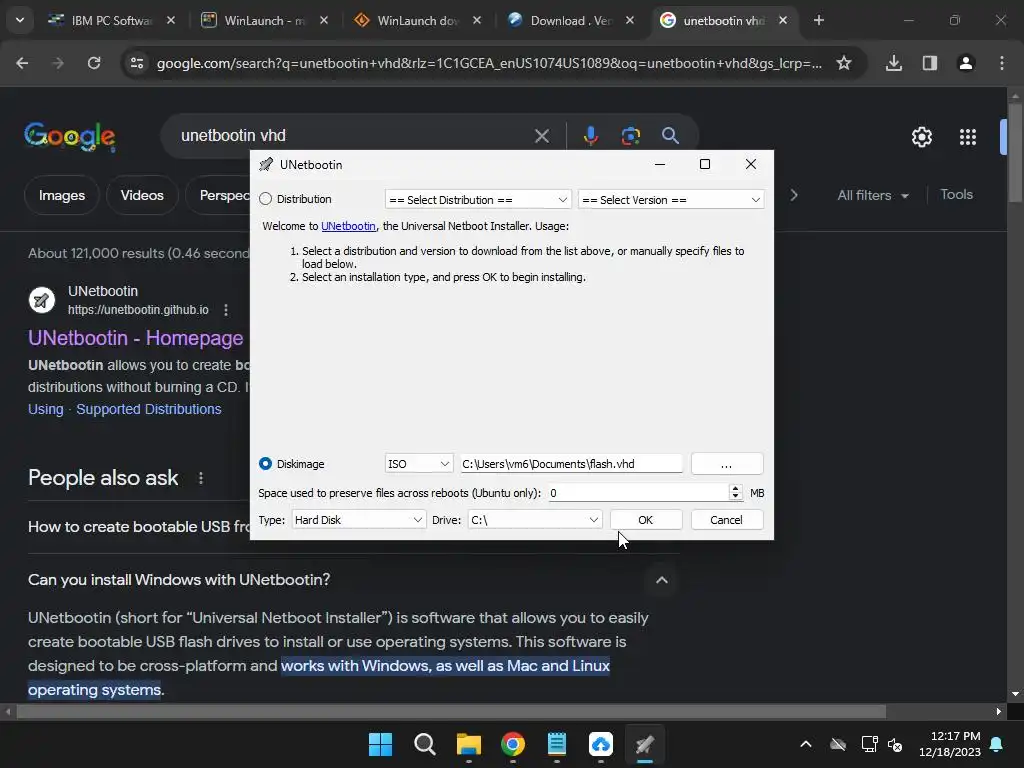Open the search Tools option

(x=956, y=195)
